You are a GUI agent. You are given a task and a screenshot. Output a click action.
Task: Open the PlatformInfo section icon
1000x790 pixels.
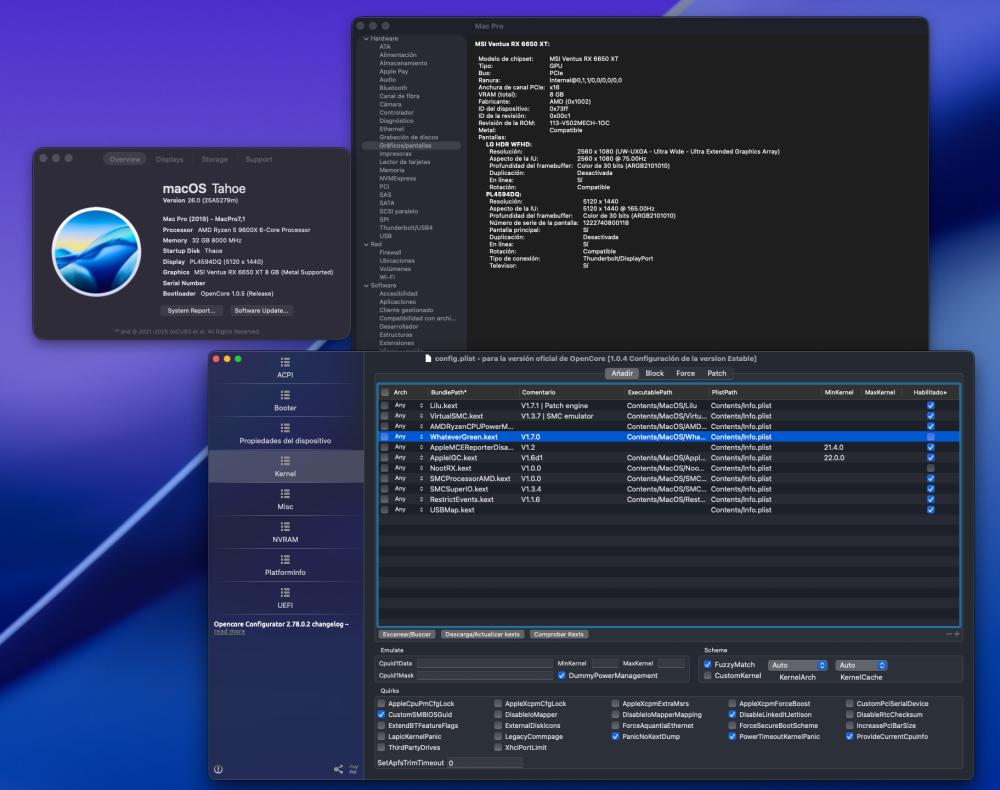tap(285, 560)
